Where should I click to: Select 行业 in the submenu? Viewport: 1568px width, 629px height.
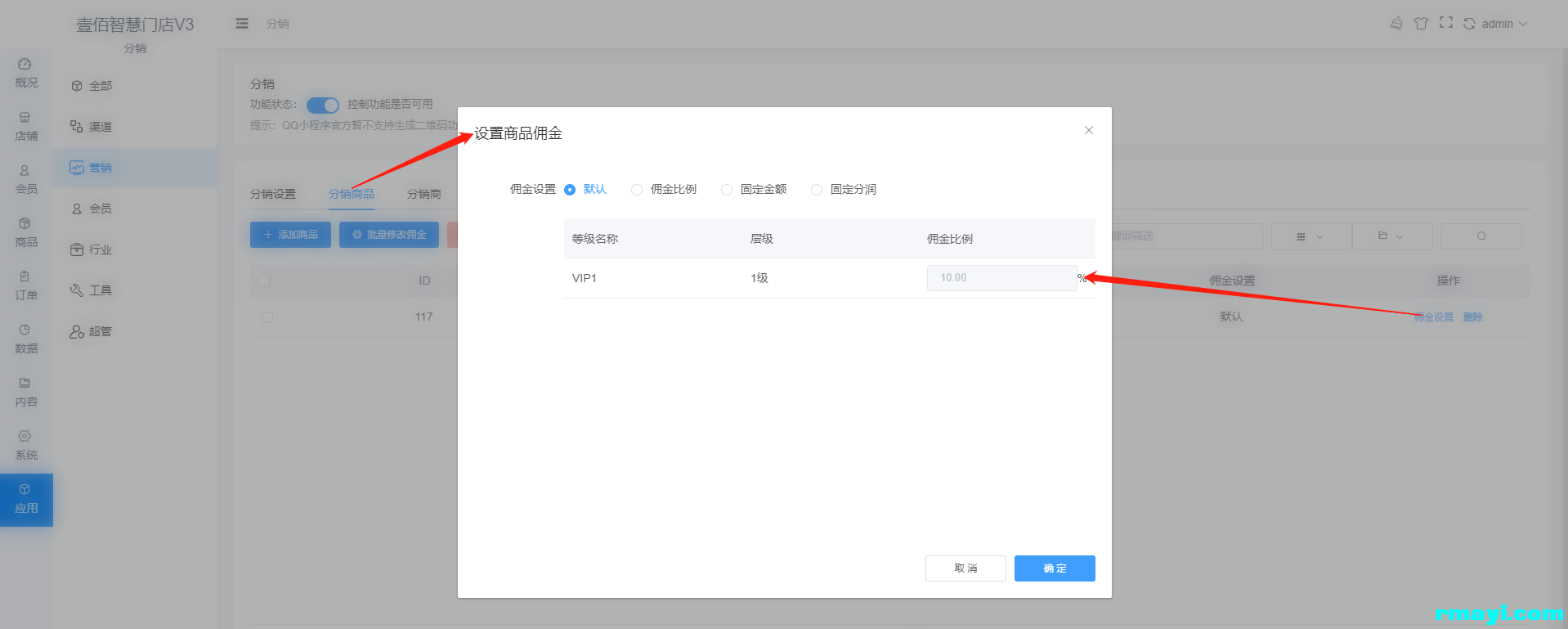coord(136,249)
